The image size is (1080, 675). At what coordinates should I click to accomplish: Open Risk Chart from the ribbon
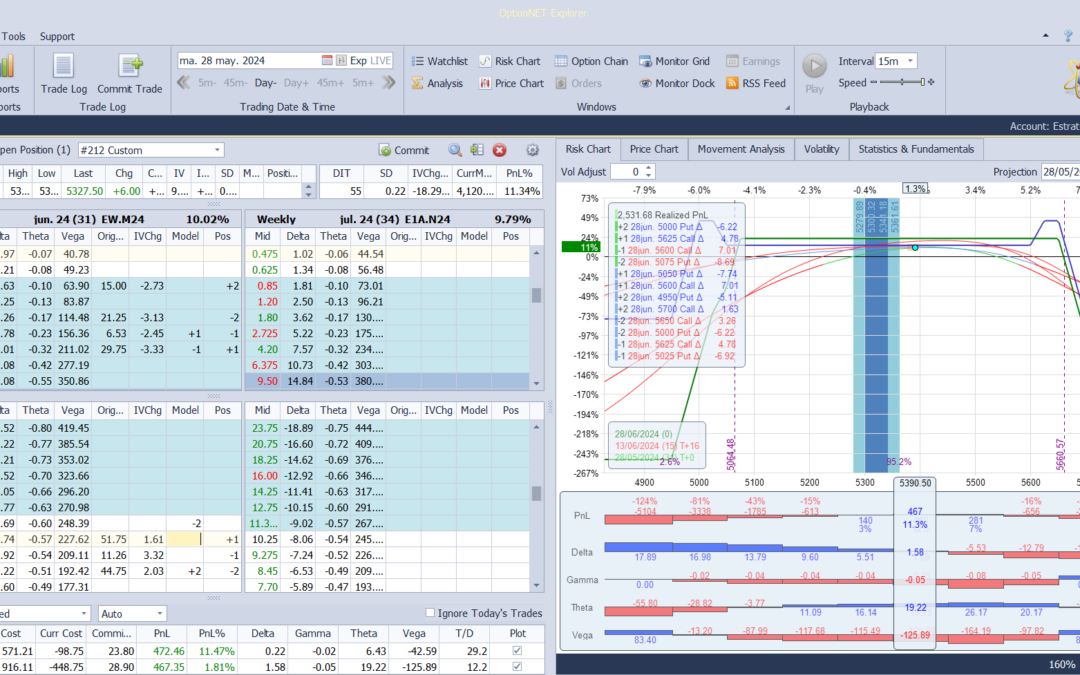pyautogui.click(x=510, y=61)
